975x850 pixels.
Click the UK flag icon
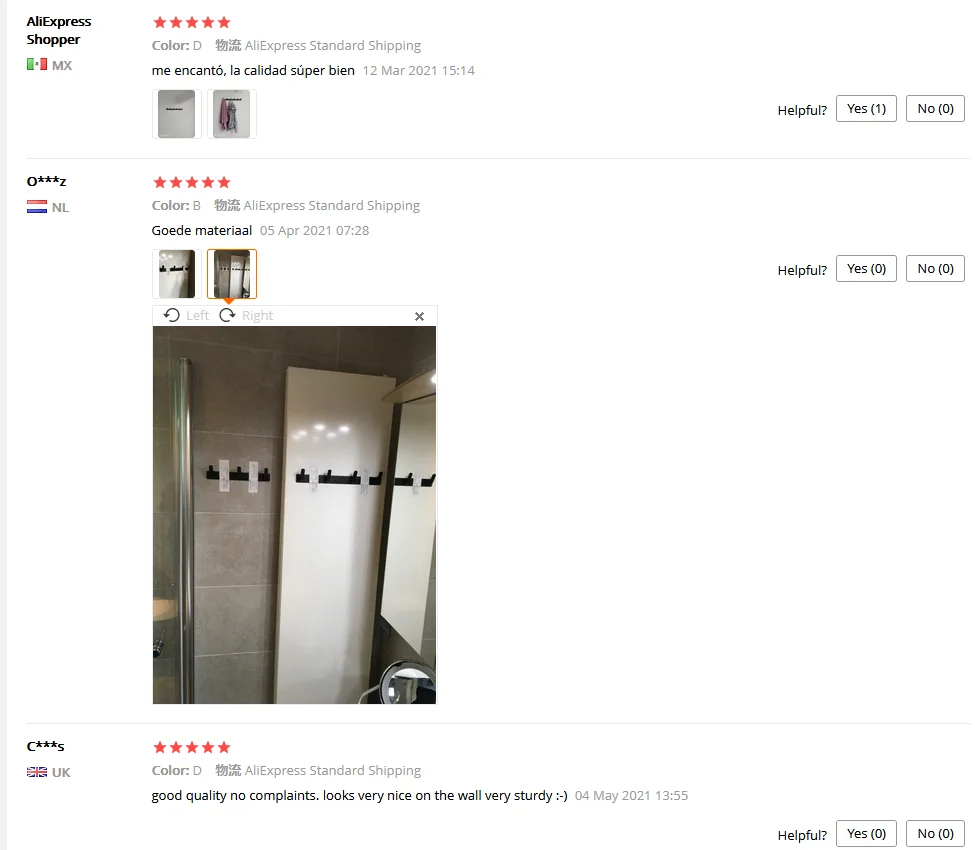[37, 772]
